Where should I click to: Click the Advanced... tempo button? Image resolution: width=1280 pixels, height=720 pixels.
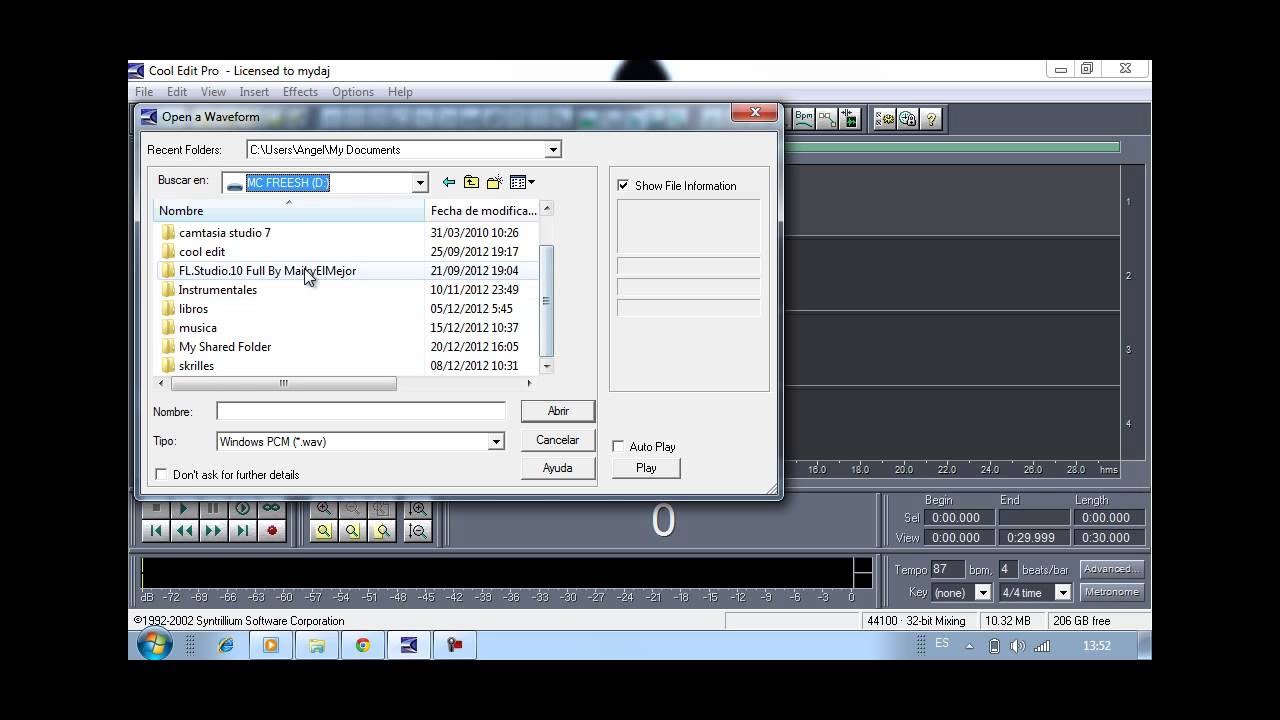click(x=1110, y=569)
